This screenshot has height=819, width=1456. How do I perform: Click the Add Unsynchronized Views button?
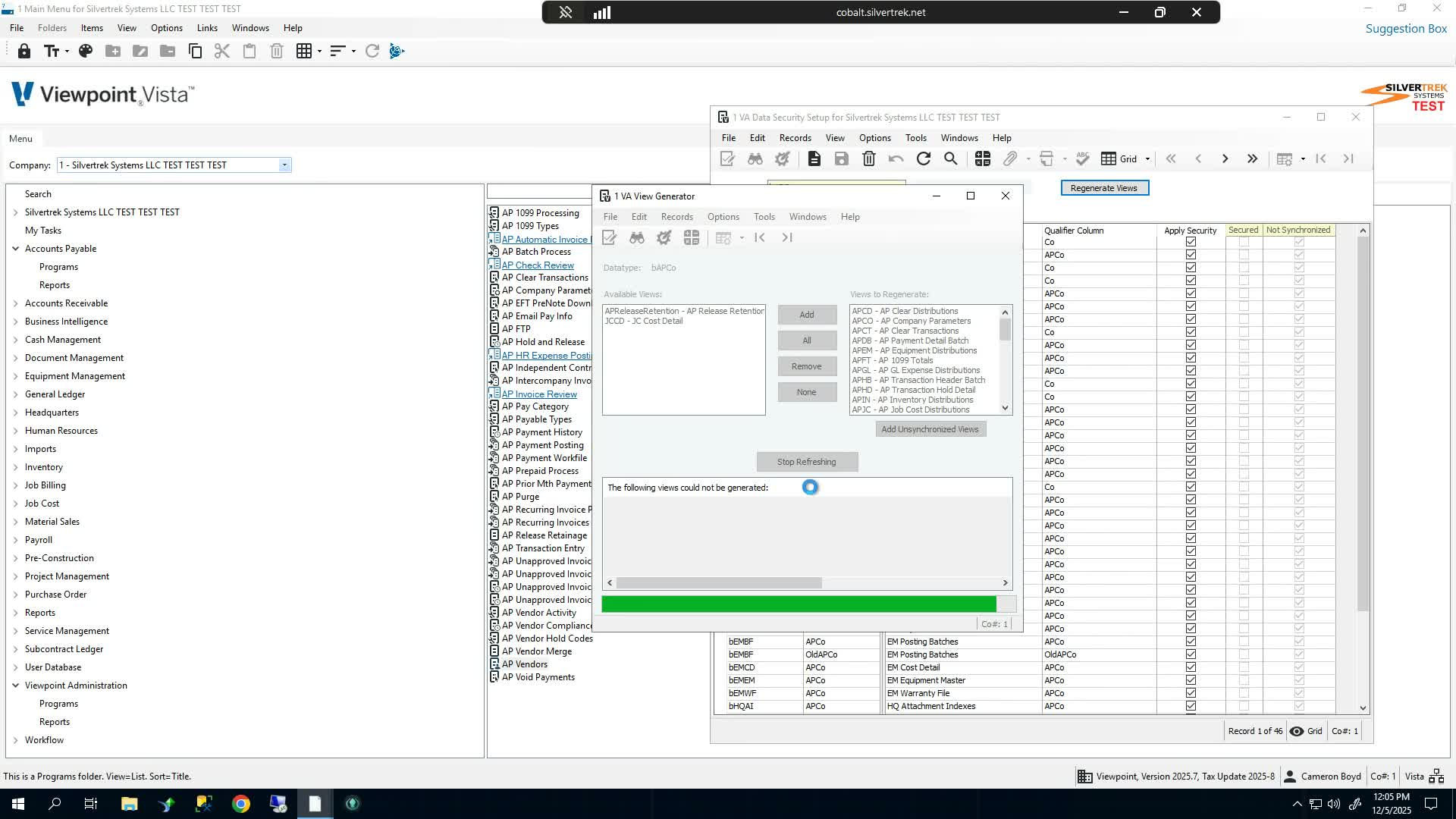pos(930,429)
